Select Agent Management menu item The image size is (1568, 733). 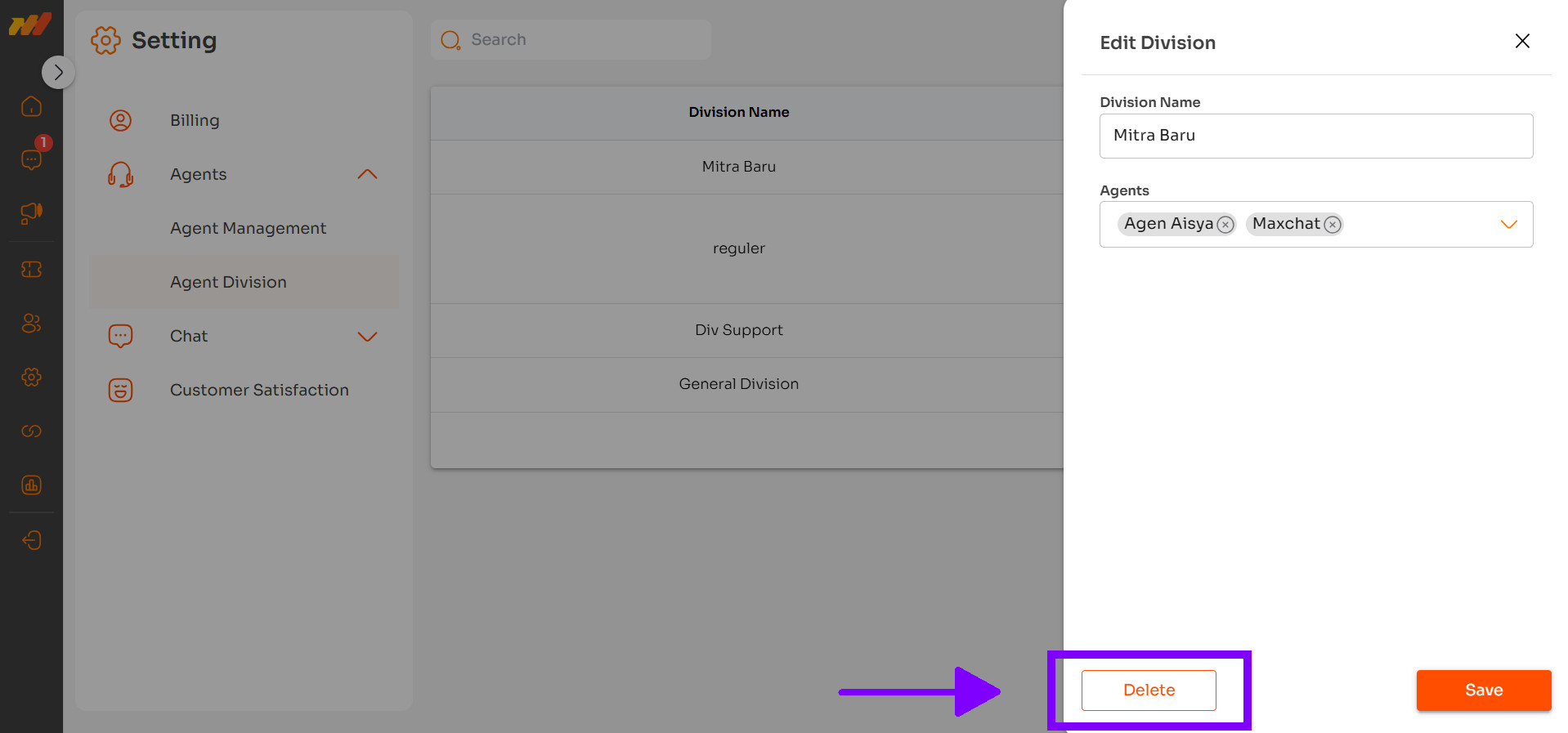tap(248, 228)
